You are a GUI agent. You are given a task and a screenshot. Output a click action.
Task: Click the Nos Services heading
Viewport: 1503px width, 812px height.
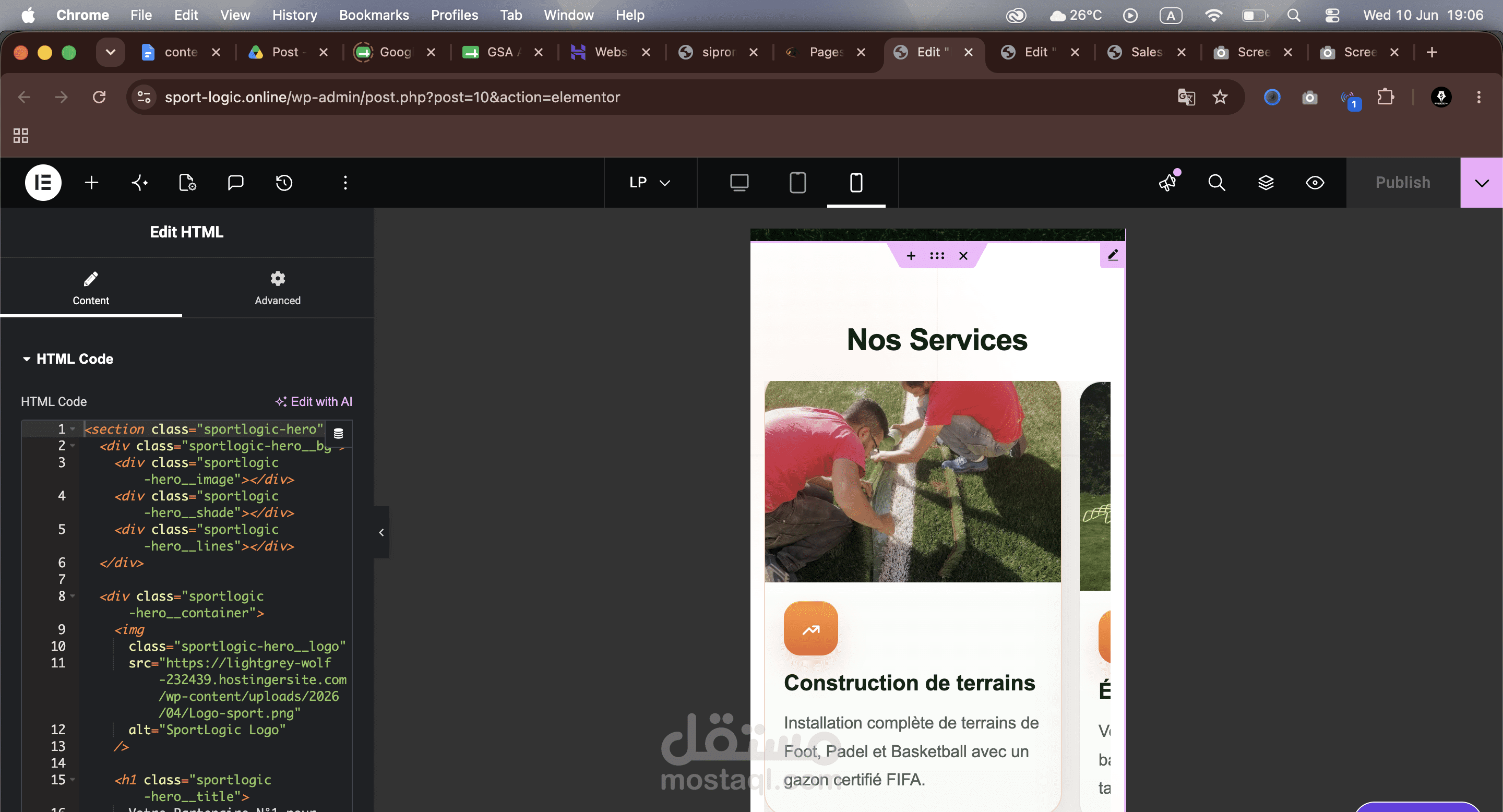tap(936, 340)
